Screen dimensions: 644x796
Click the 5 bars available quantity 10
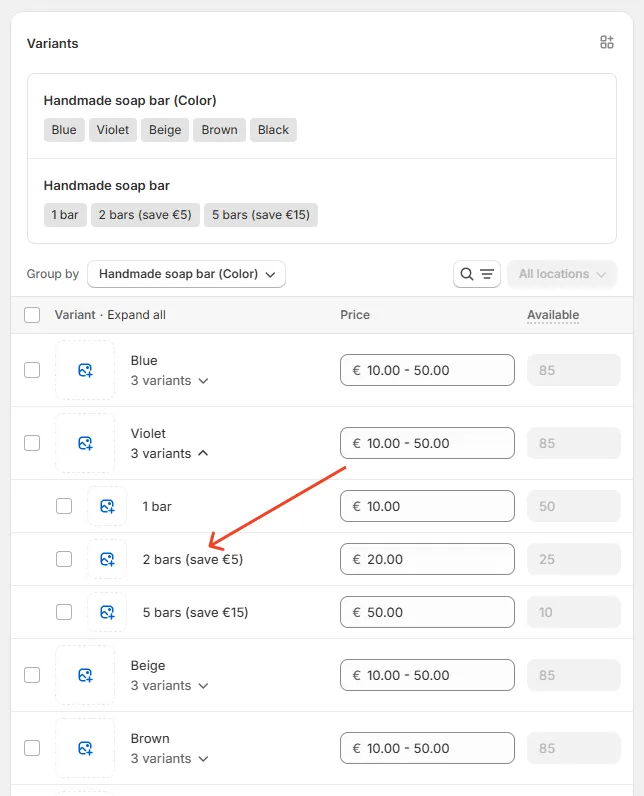574,612
